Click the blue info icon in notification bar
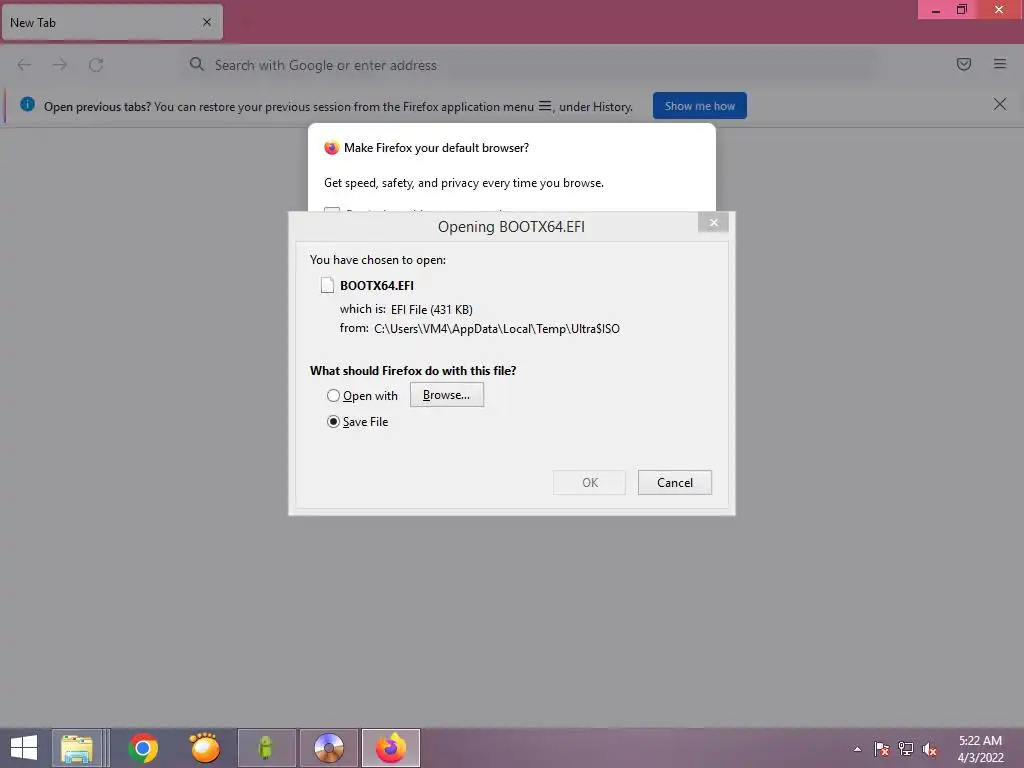Viewport: 1024px width, 768px height. click(27, 104)
